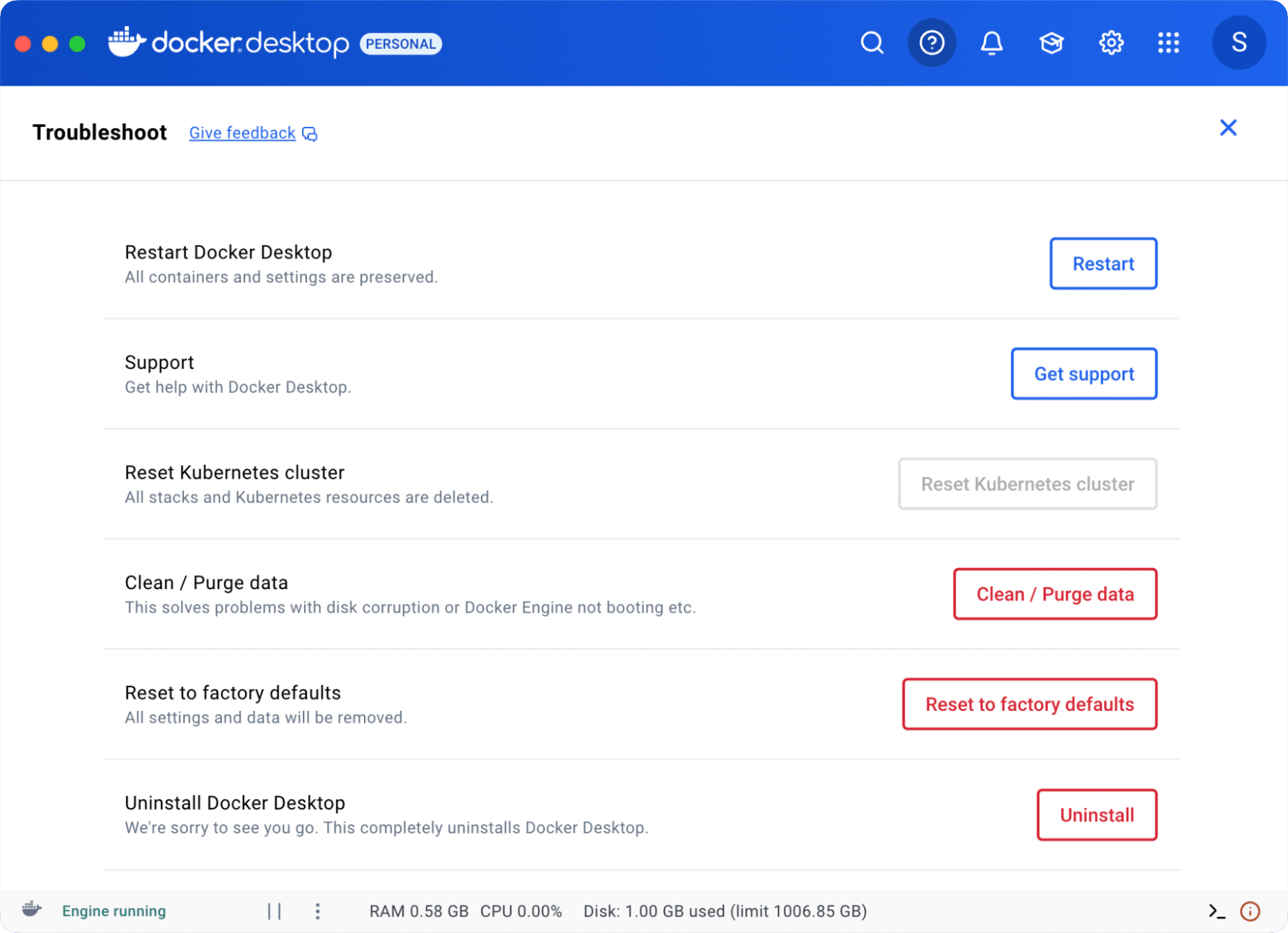Image resolution: width=1288 pixels, height=933 pixels.
Task: Open the Give feedback link
Action: pyautogui.click(x=242, y=133)
